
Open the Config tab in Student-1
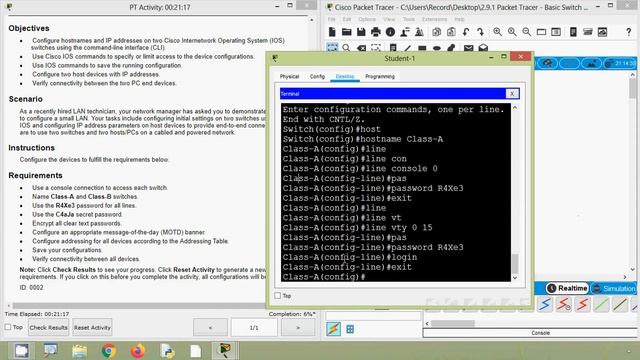(x=317, y=76)
